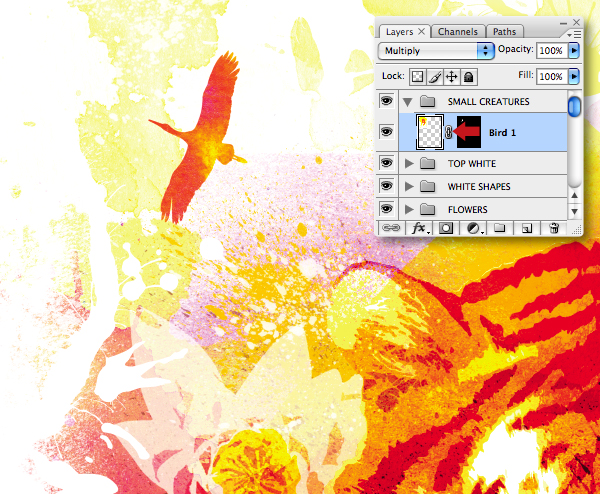600x494 pixels.
Task: Click the SMALL CREATURES group name
Action: (489, 102)
